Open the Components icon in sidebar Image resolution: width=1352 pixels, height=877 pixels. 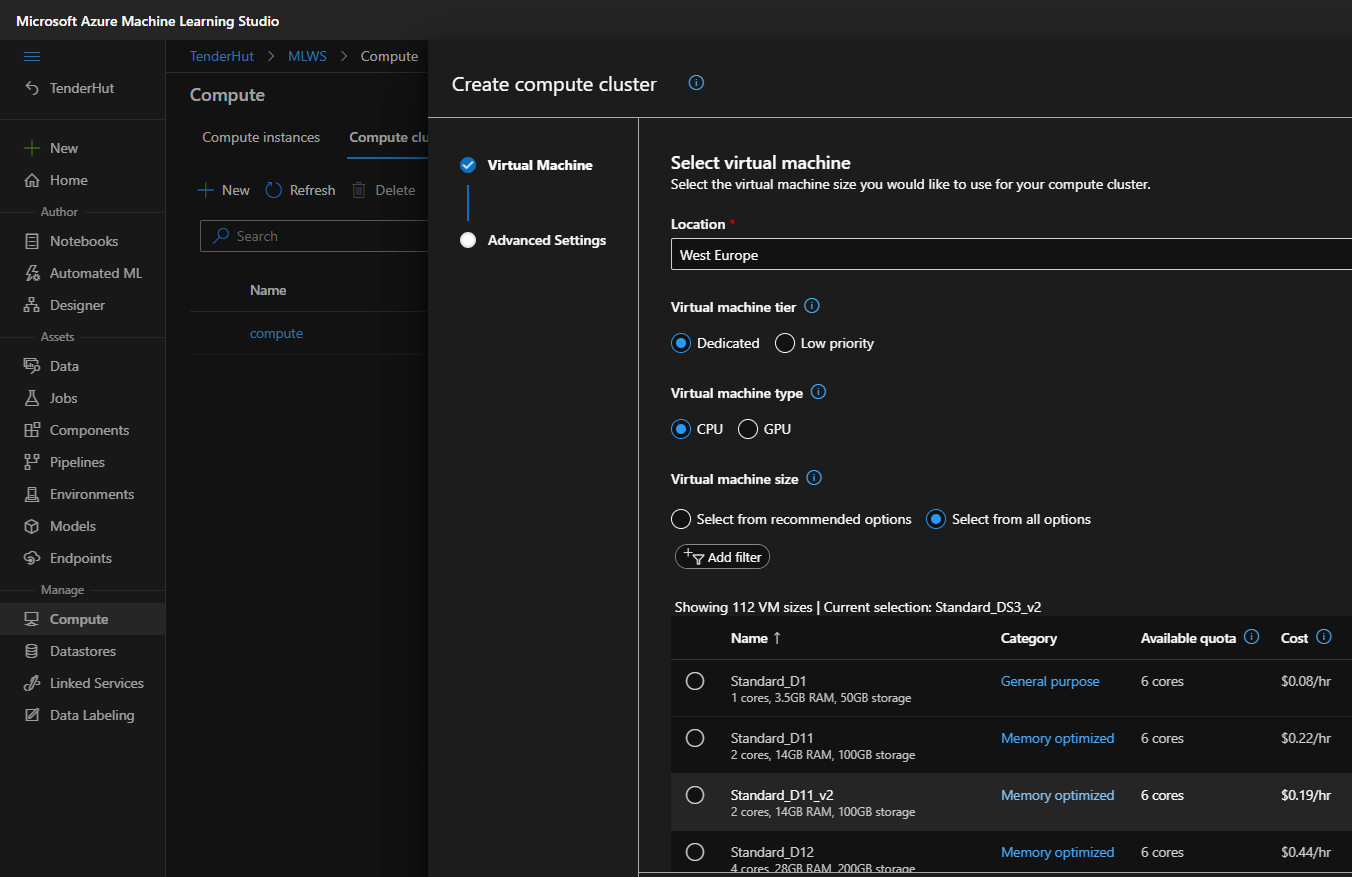point(32,430)
